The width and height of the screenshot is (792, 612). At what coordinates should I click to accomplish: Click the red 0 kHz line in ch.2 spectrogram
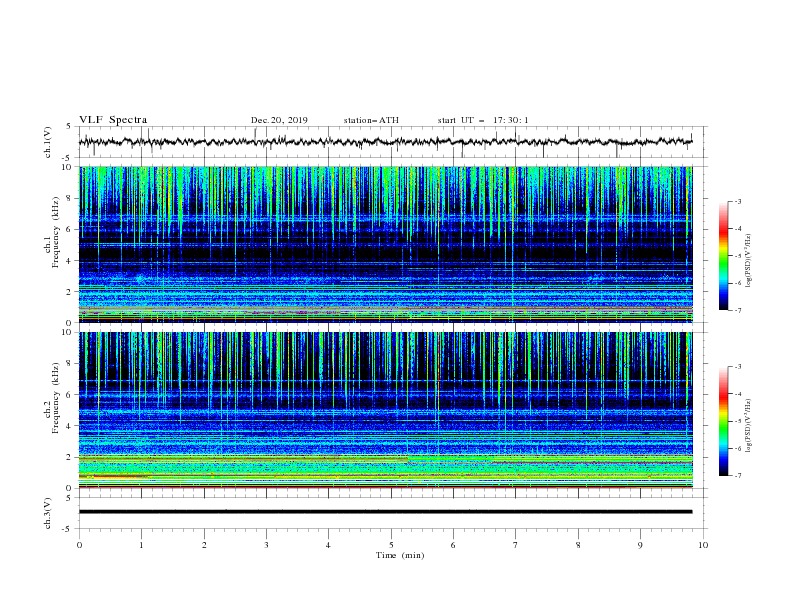coord(385,487)
